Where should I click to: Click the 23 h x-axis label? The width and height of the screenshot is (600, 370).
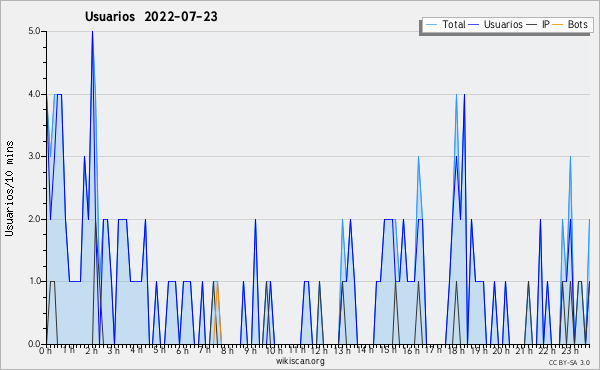pos(569,350)
